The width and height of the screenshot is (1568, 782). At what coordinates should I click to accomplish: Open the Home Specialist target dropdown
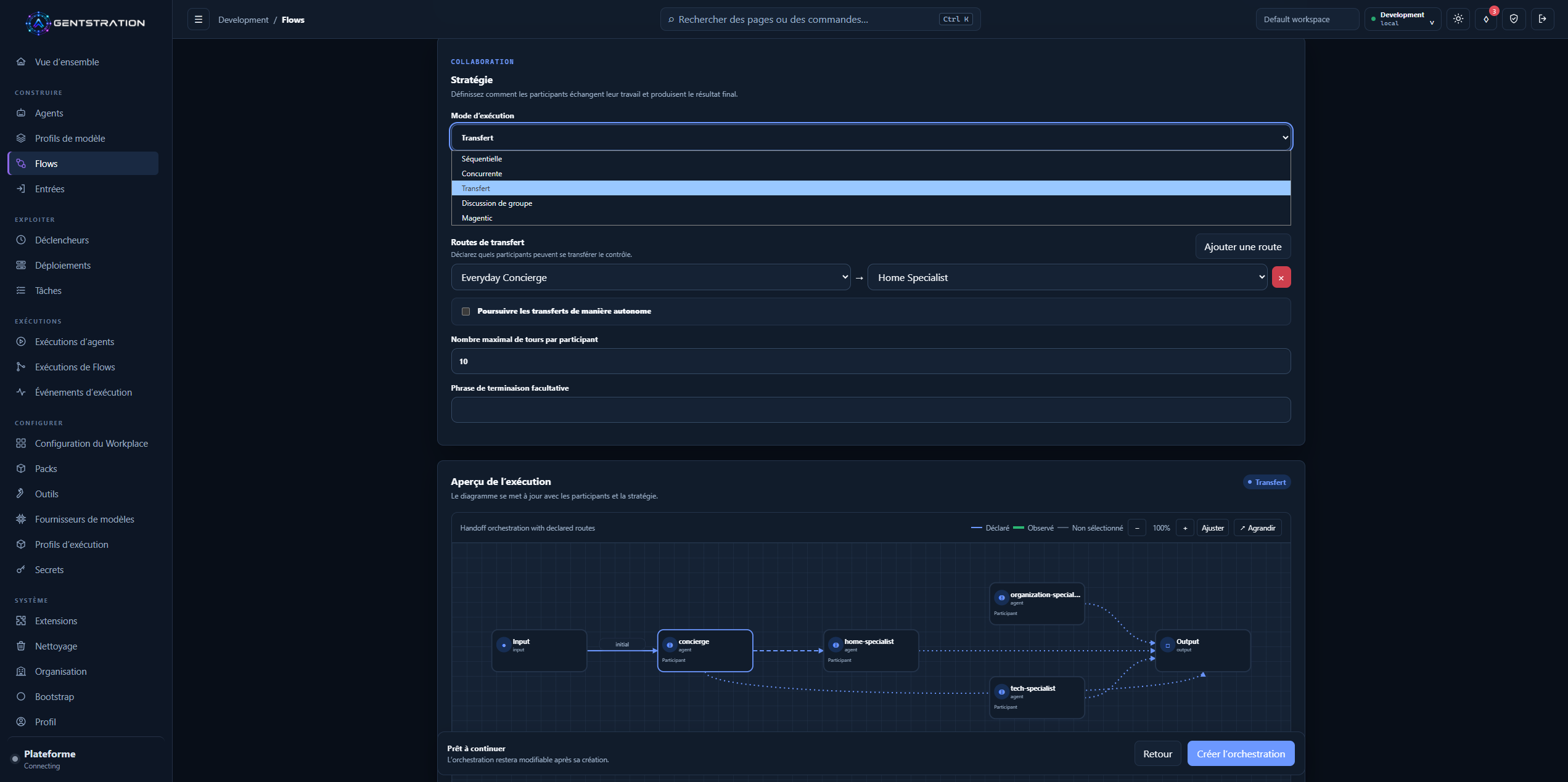[x=1067, y=277]
